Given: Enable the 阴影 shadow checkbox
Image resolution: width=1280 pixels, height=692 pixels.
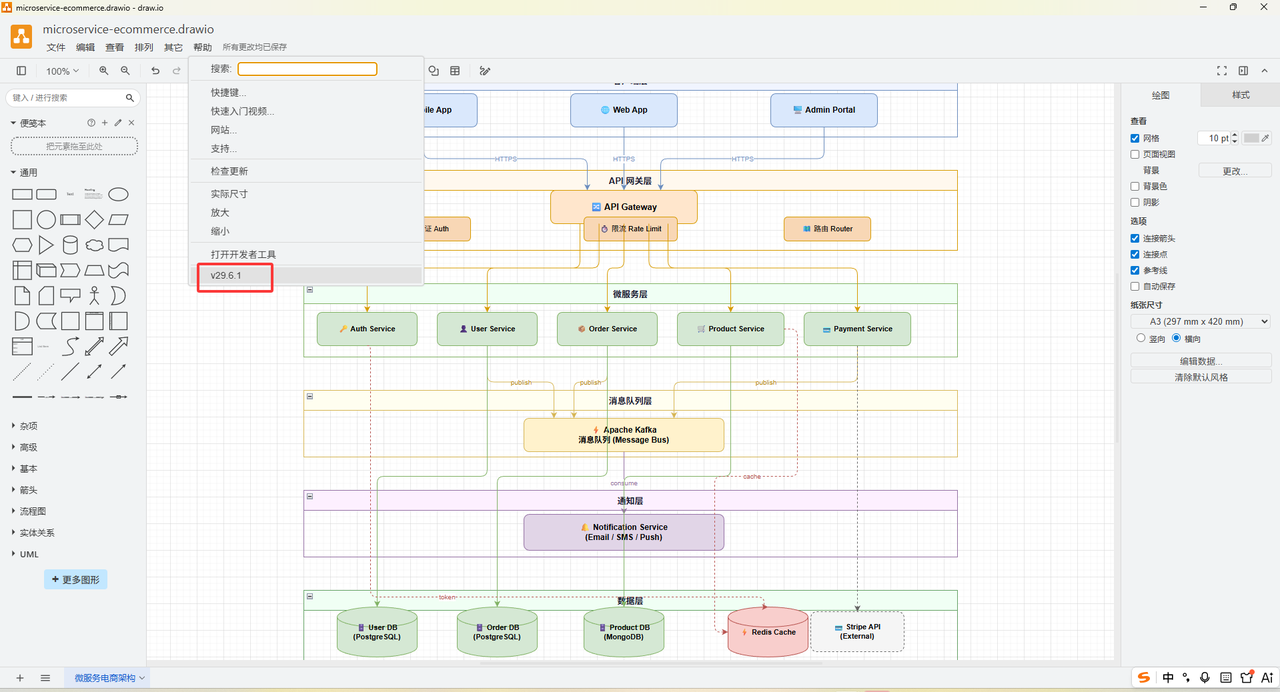Looking at the screenshot, I should coord(1135,202).
